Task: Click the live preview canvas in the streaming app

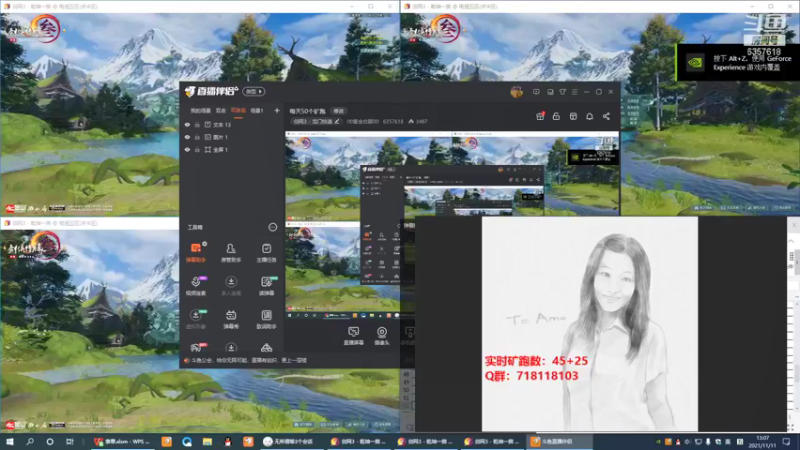Action: pos(452,224)
